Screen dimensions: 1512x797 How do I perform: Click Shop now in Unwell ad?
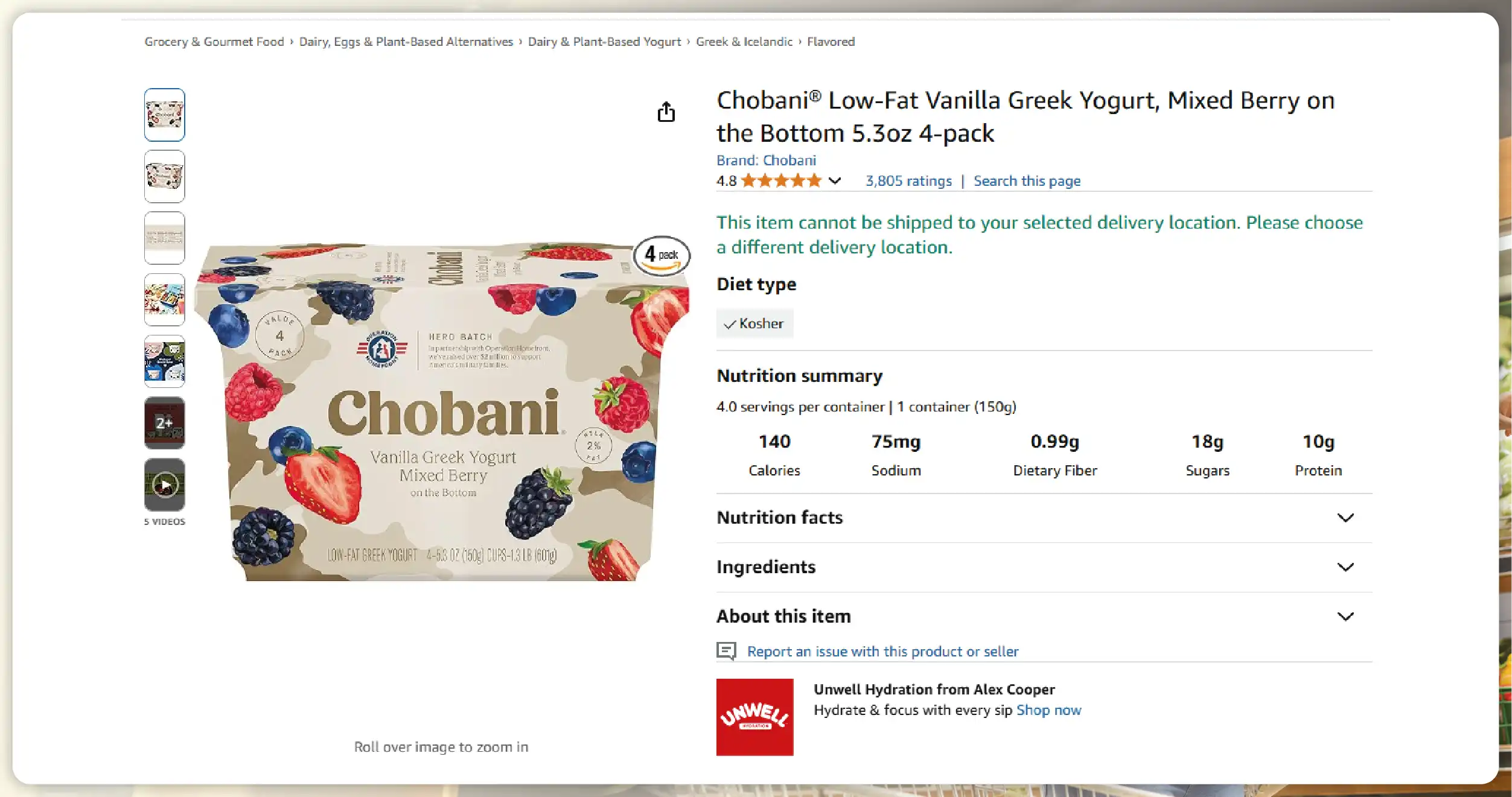(1048, 710)
